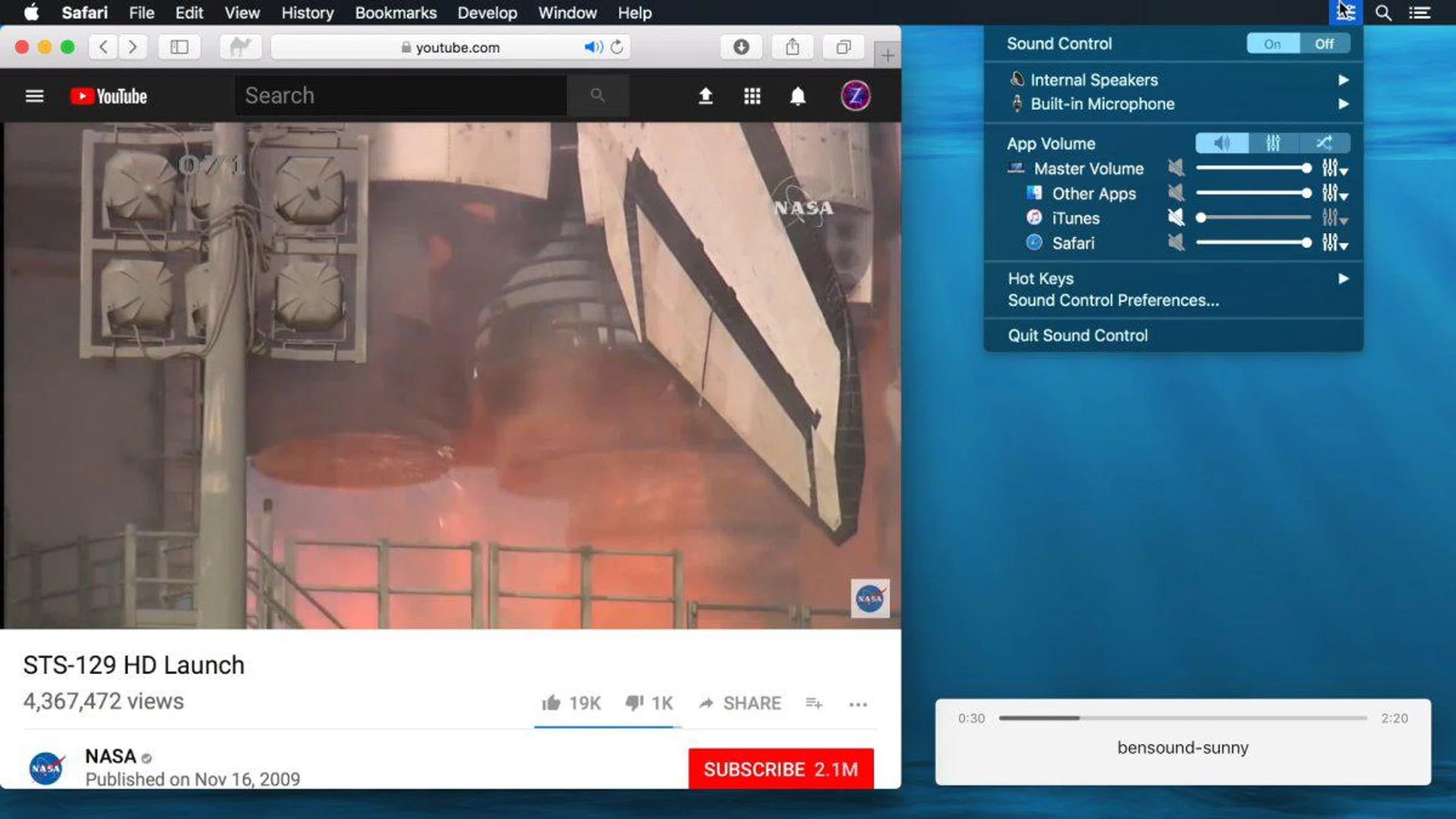The image size is (1456, 819).
Task: Open the equalizer dropdown for Safari
Action: (1334, 243)
